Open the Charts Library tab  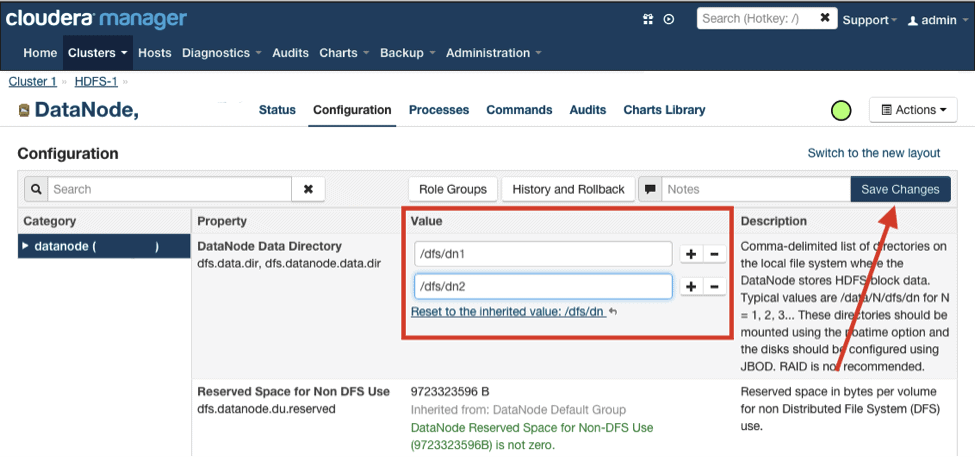pyautogui.click(x=664, y=110)
